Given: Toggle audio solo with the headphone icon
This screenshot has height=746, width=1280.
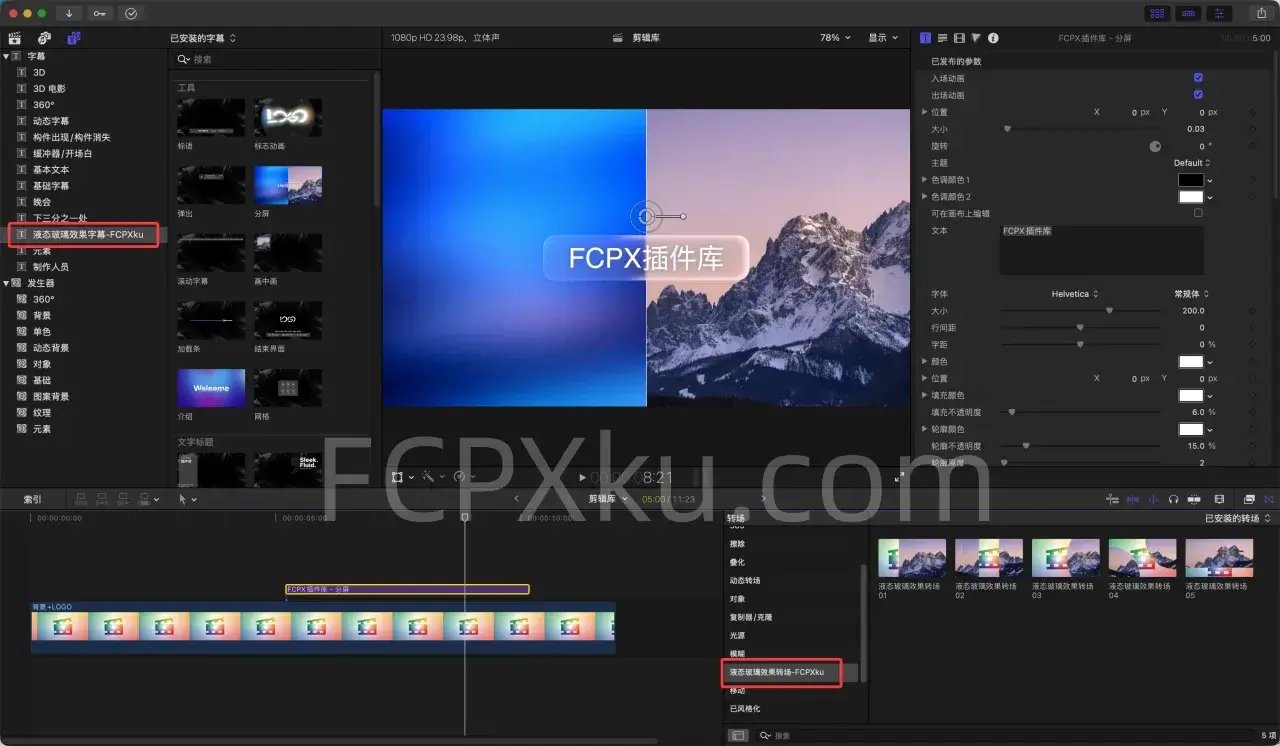Looking at the screenshot, I should (1174, 499).
